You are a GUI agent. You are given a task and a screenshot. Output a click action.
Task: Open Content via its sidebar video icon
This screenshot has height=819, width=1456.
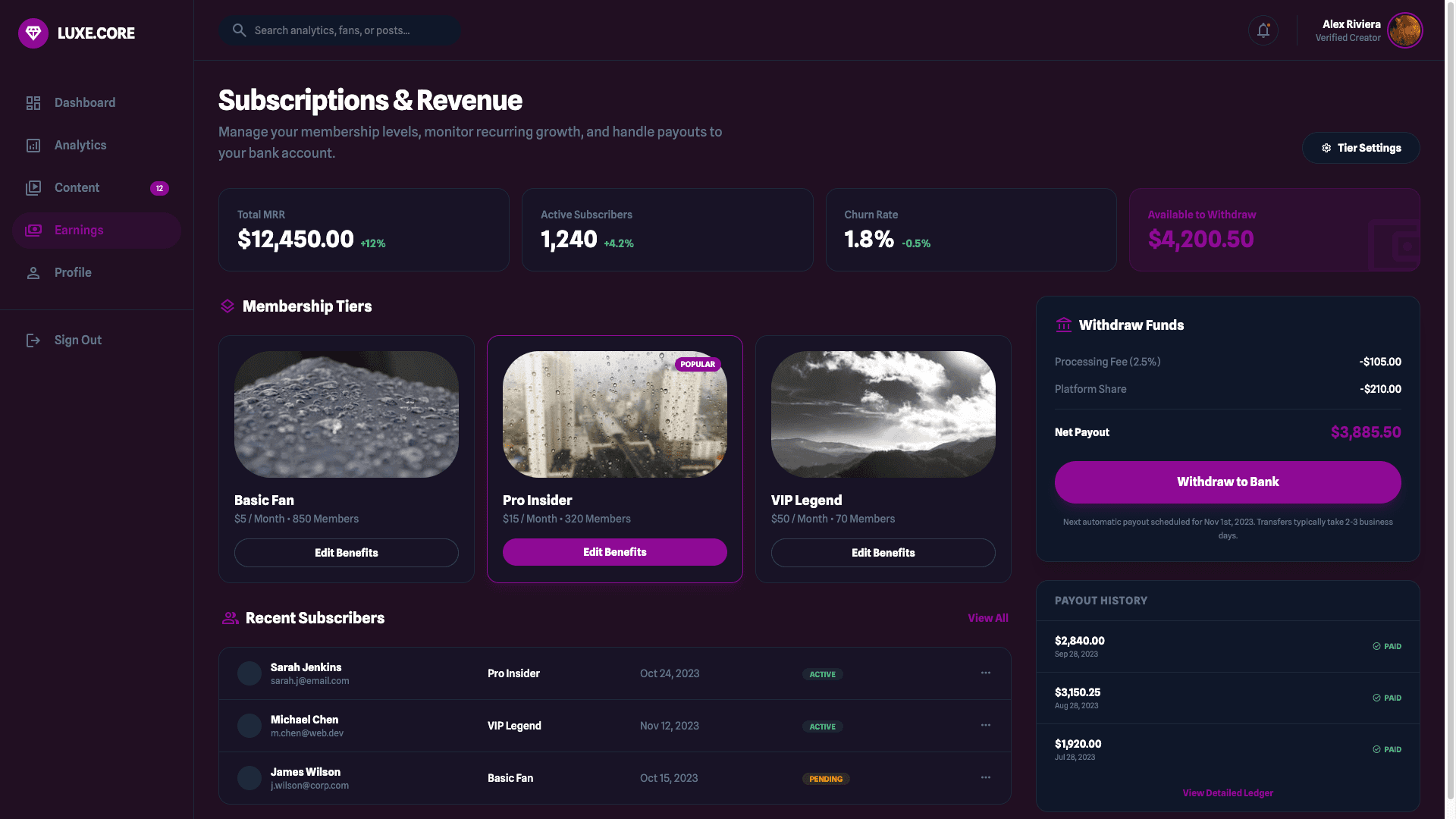point(33,187)
